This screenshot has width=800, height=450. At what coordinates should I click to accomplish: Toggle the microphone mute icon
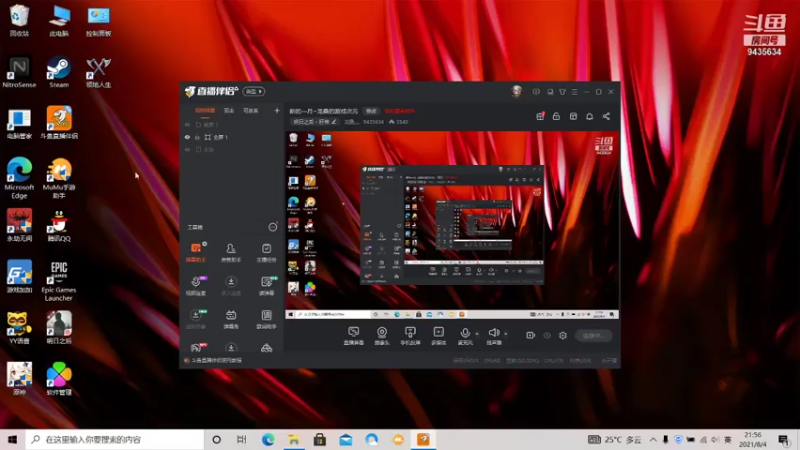[465, 333]
